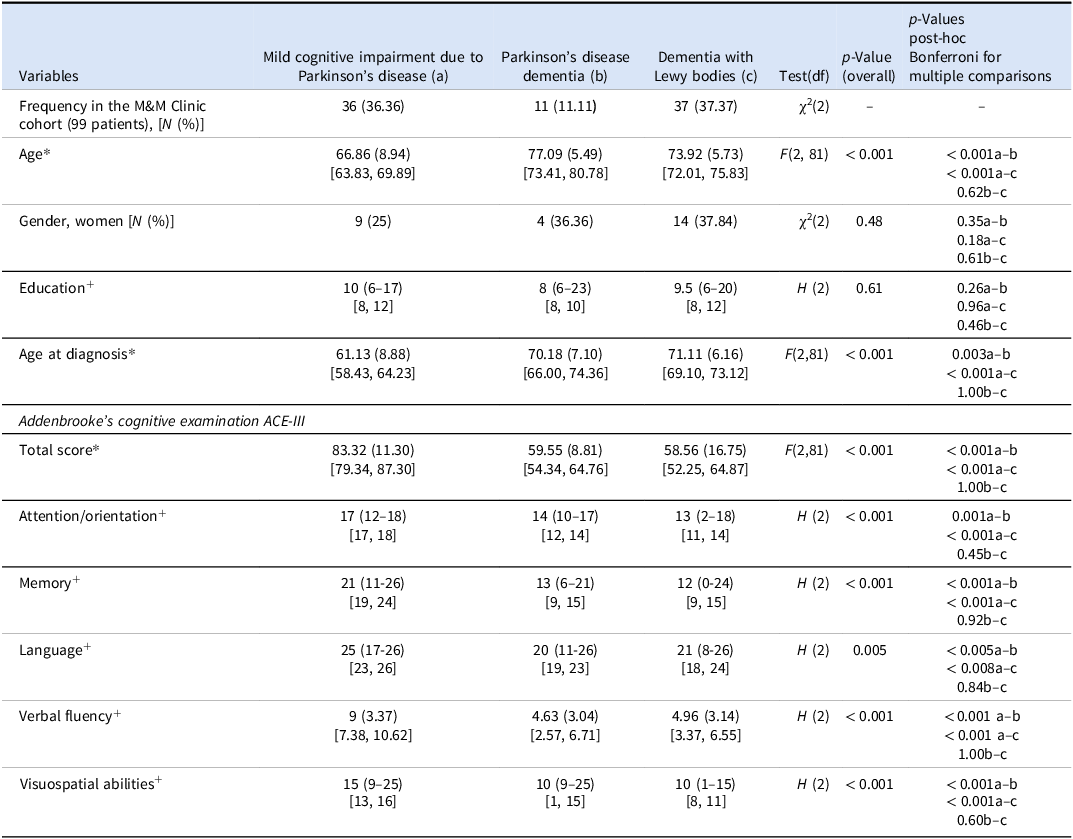Select the Gender, women row label
The image size is (1073, 839).
coord(96,221)
